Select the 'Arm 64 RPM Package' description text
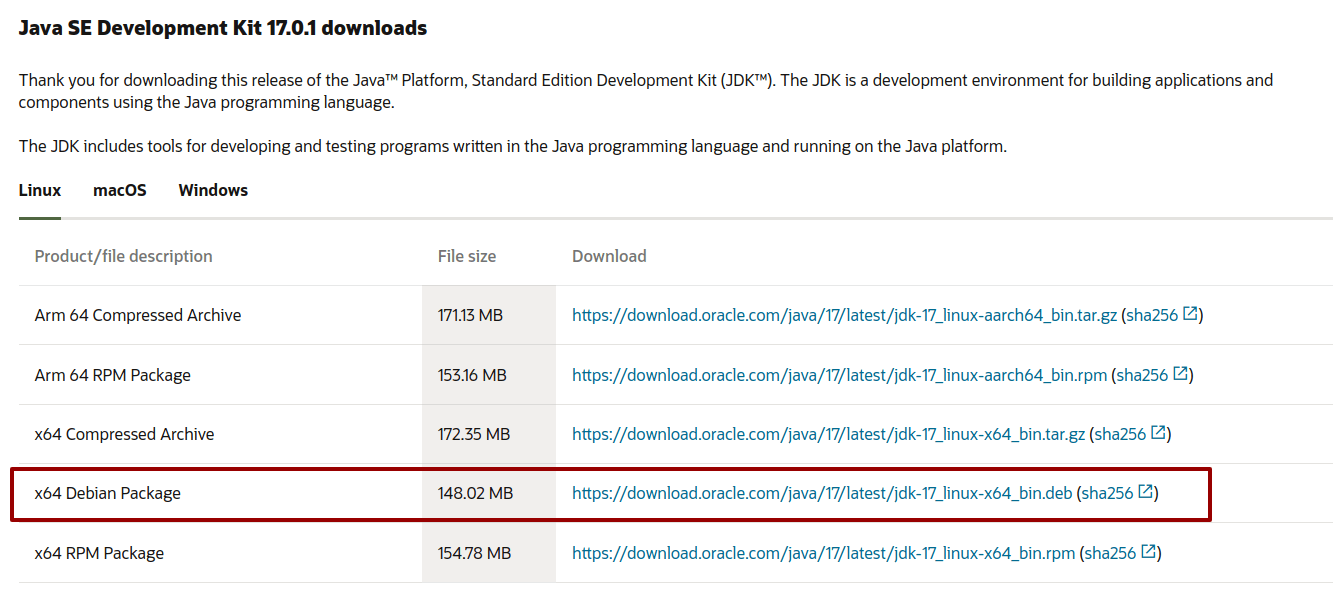 tap(113, 375)
